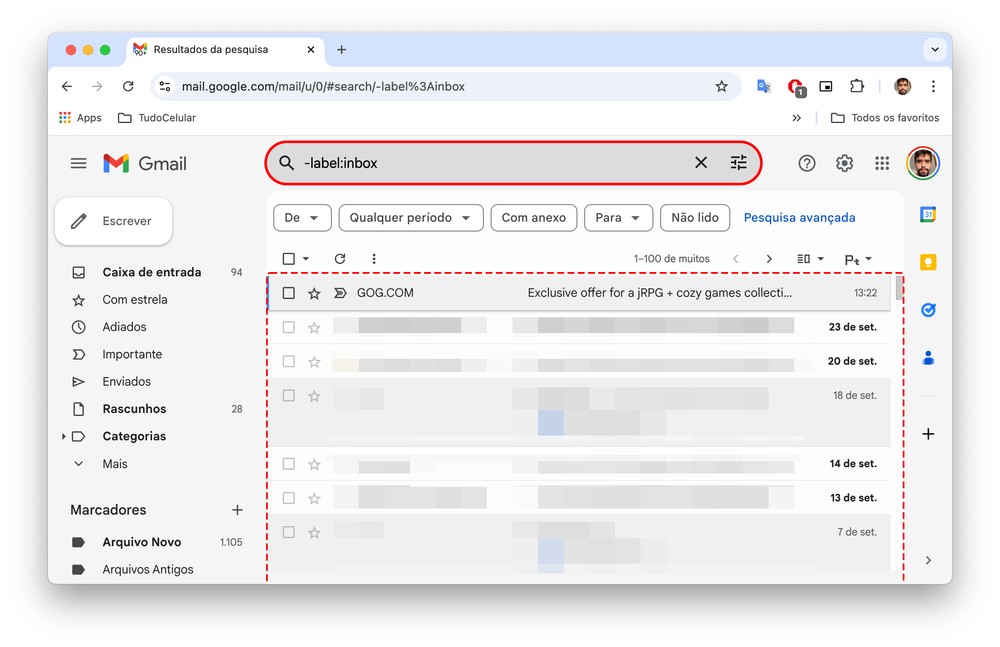Image resolution: width=1000 pixels, height=647 pixels.
Task: Star the GOG.COM email
Action: [314, 293]
